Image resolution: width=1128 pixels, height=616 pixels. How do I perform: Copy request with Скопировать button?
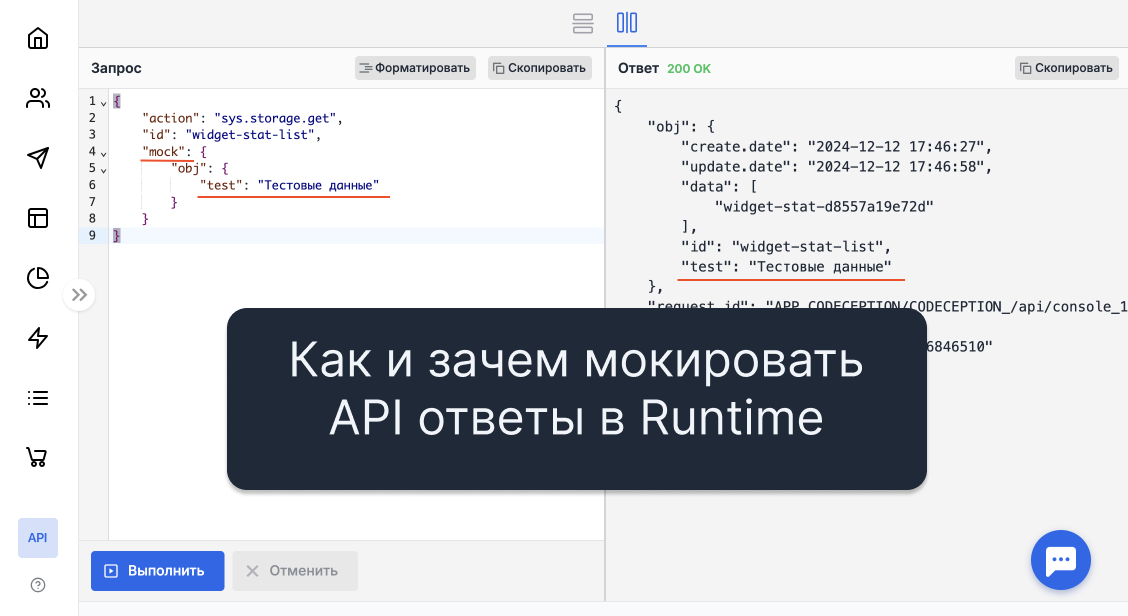coord(540,68)
